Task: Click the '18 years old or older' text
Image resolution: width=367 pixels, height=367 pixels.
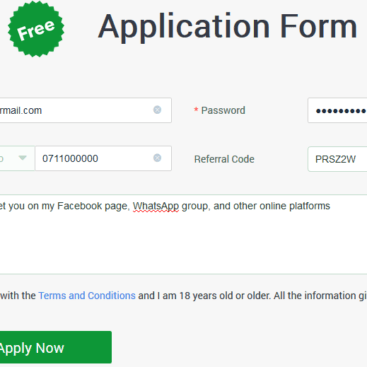Action: tap(224, 296)
